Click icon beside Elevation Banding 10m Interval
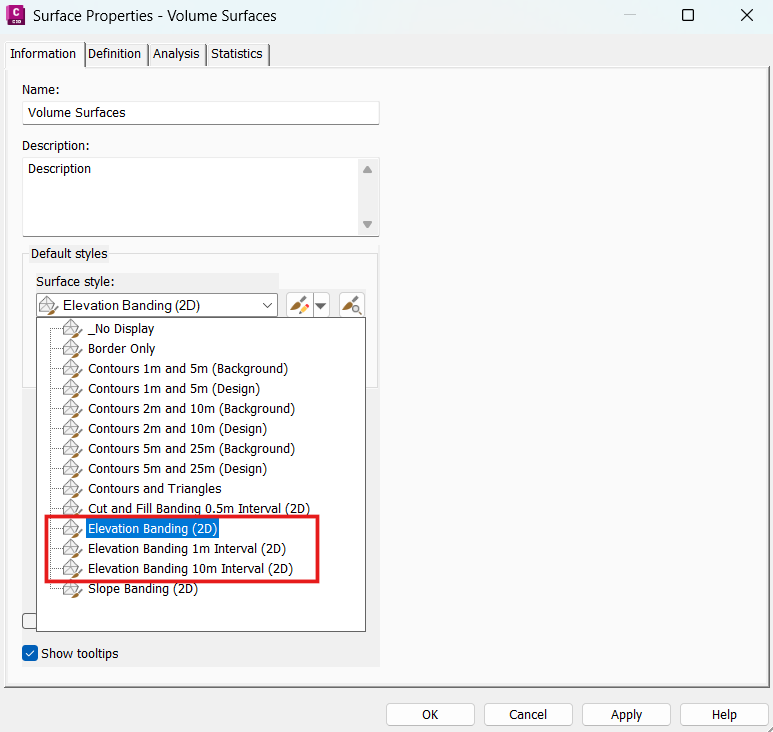Image resolution: width=773 pixels, height=732 pixels. (71, 569)
